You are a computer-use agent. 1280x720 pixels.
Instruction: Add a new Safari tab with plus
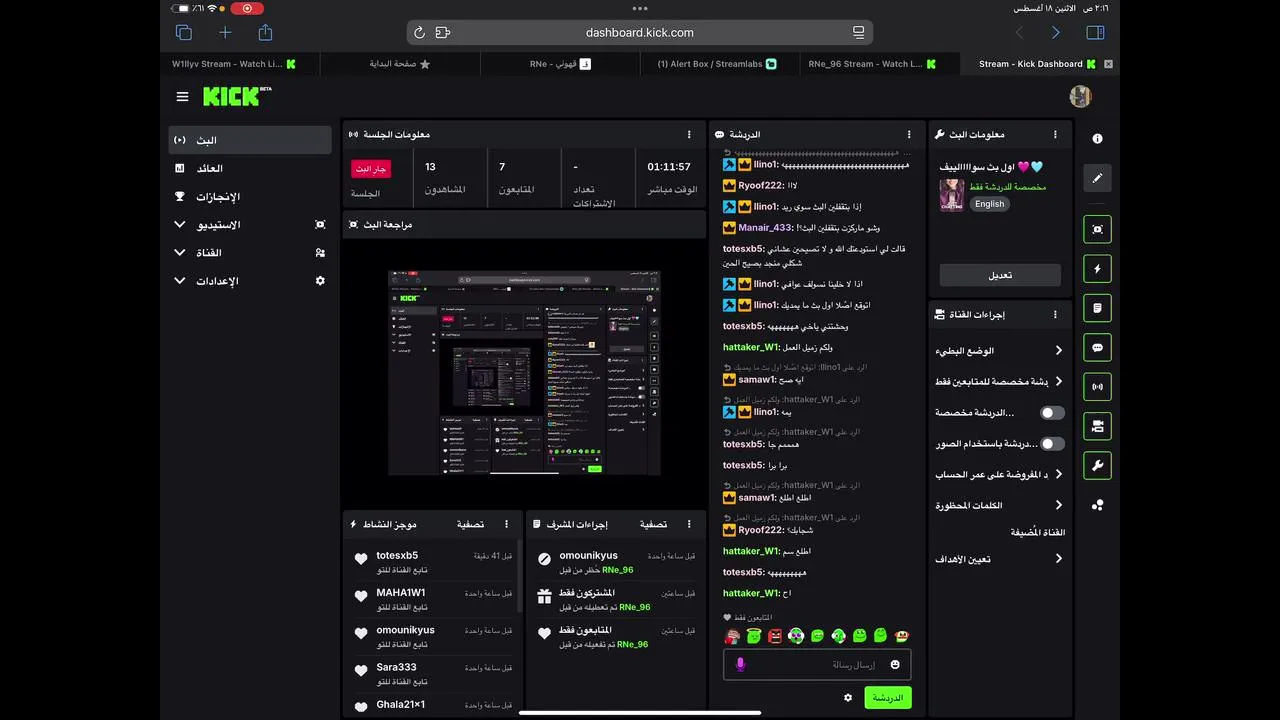tap(225, 33)
